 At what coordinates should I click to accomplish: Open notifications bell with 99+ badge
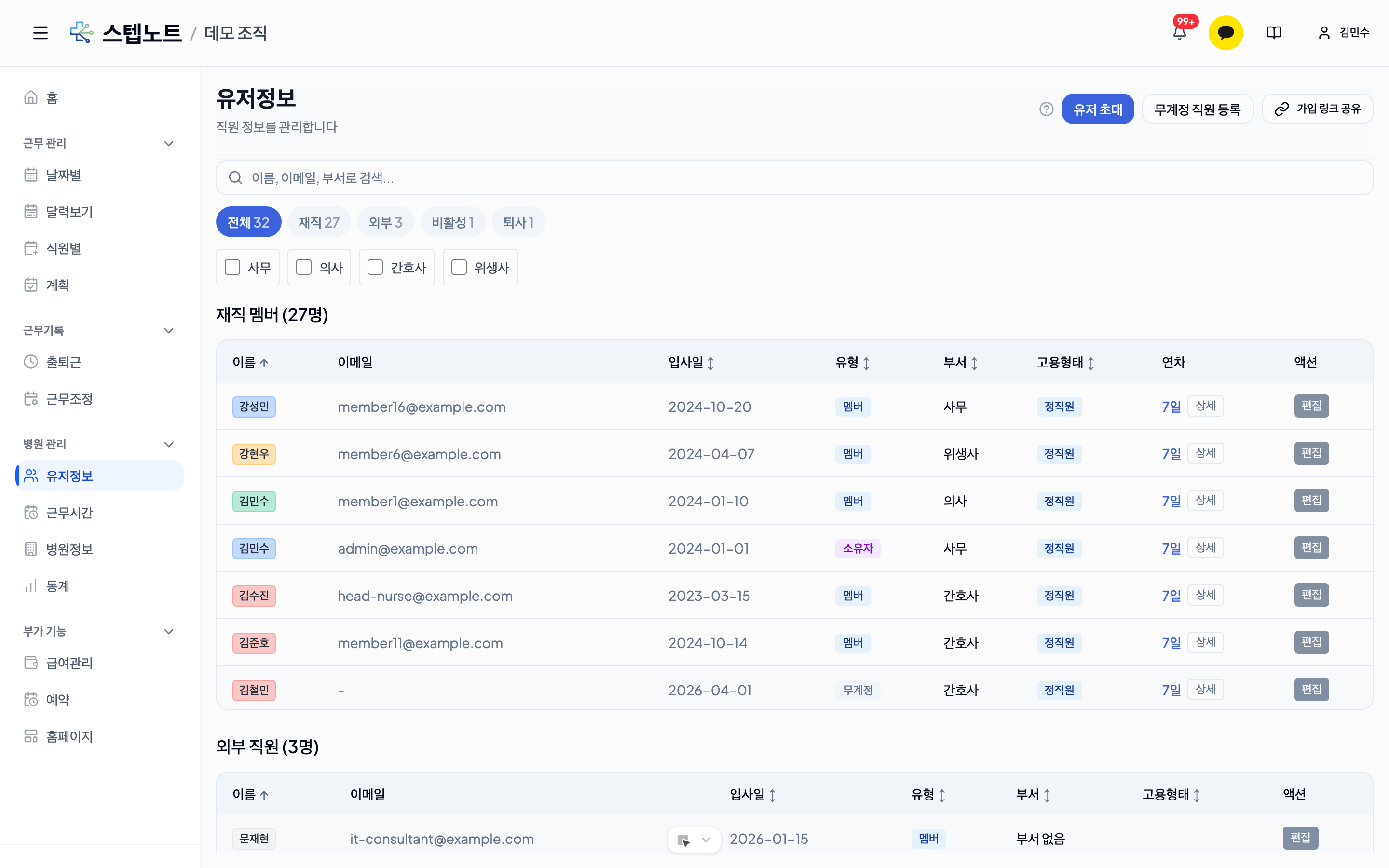[x=1180, y=33]
